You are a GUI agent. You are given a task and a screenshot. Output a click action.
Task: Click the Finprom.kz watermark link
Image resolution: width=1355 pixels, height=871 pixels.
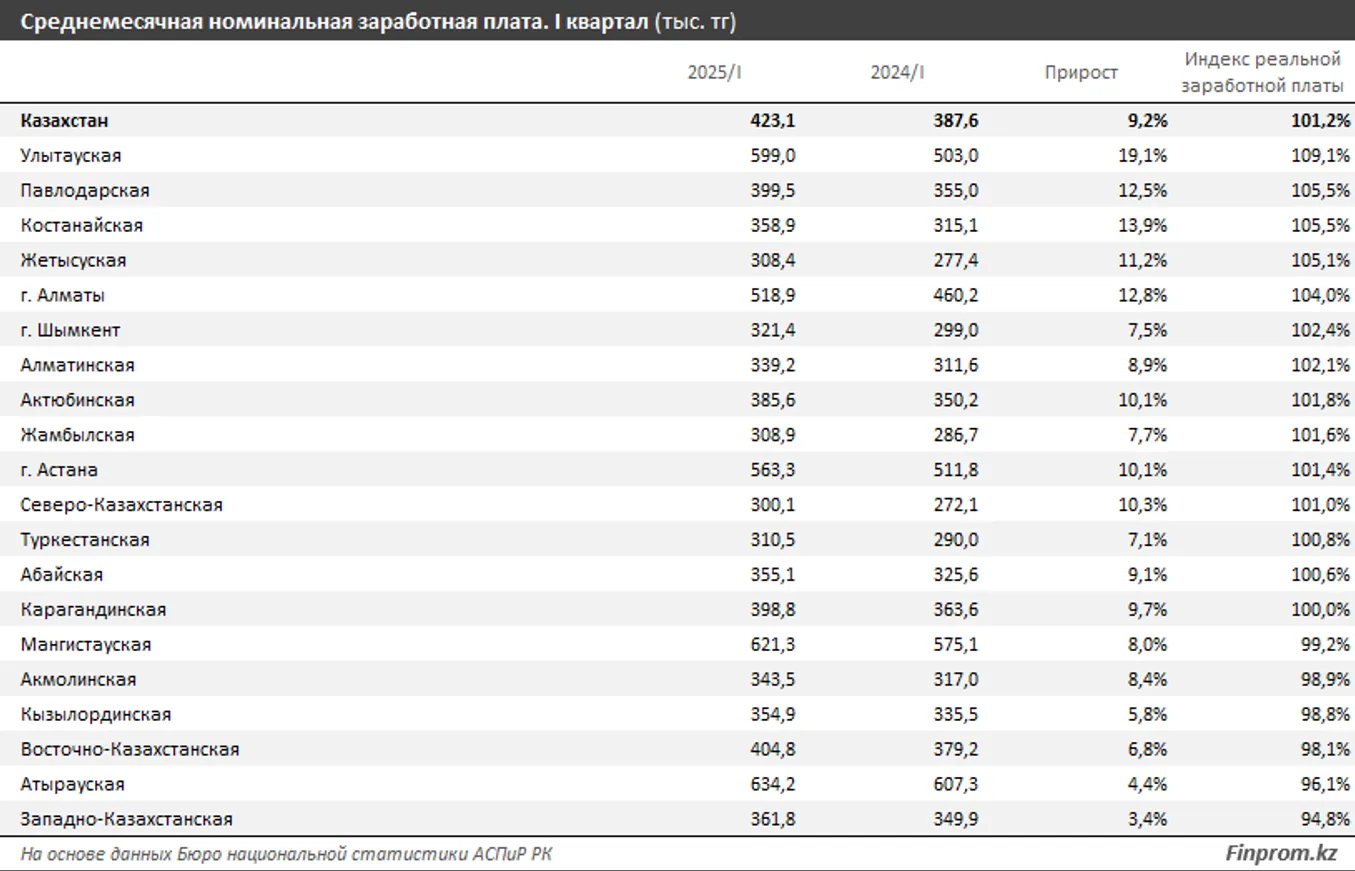[1281, 853]
